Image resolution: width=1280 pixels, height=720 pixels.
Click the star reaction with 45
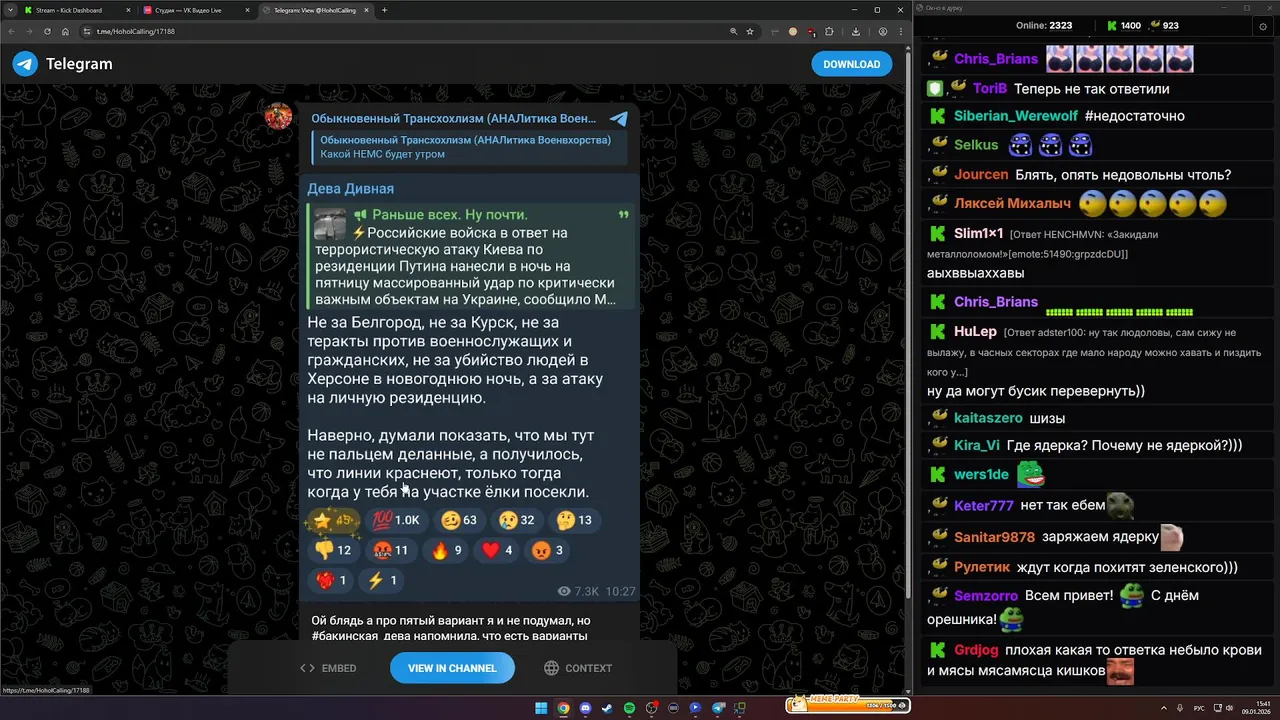333,520
